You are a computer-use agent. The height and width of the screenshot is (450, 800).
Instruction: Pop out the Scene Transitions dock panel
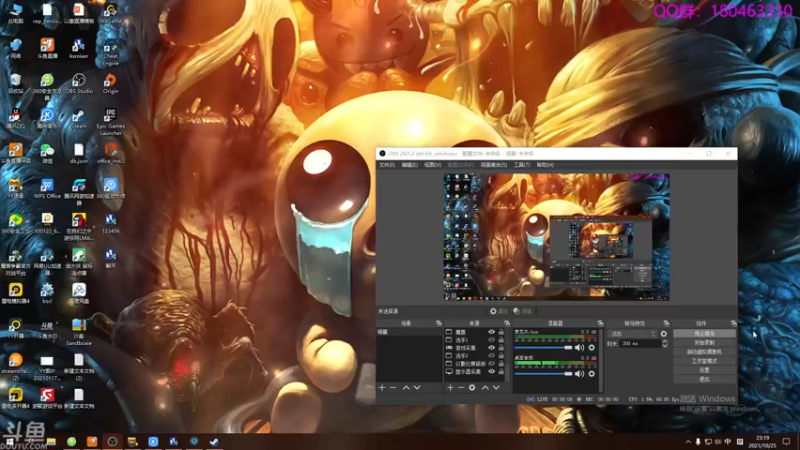tap(666, 323)
